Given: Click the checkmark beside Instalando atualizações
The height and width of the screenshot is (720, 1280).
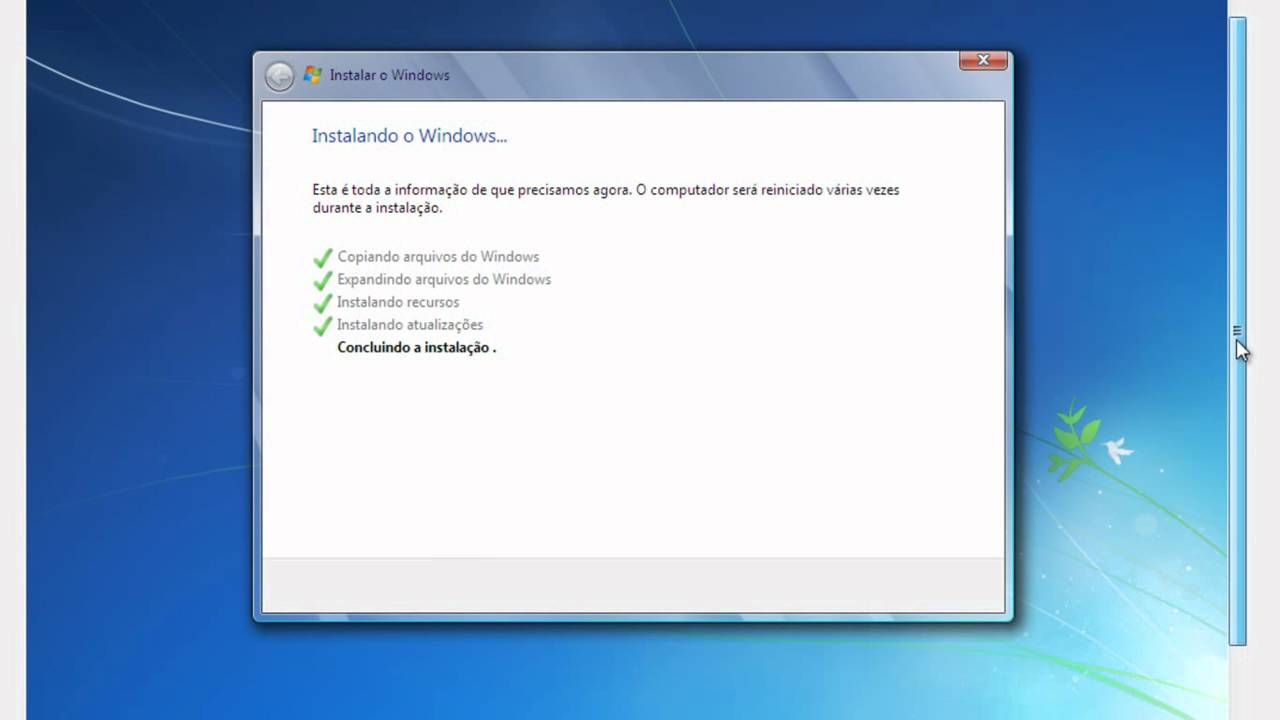Looking at the screenshot, I should click(x=322, y=326).
